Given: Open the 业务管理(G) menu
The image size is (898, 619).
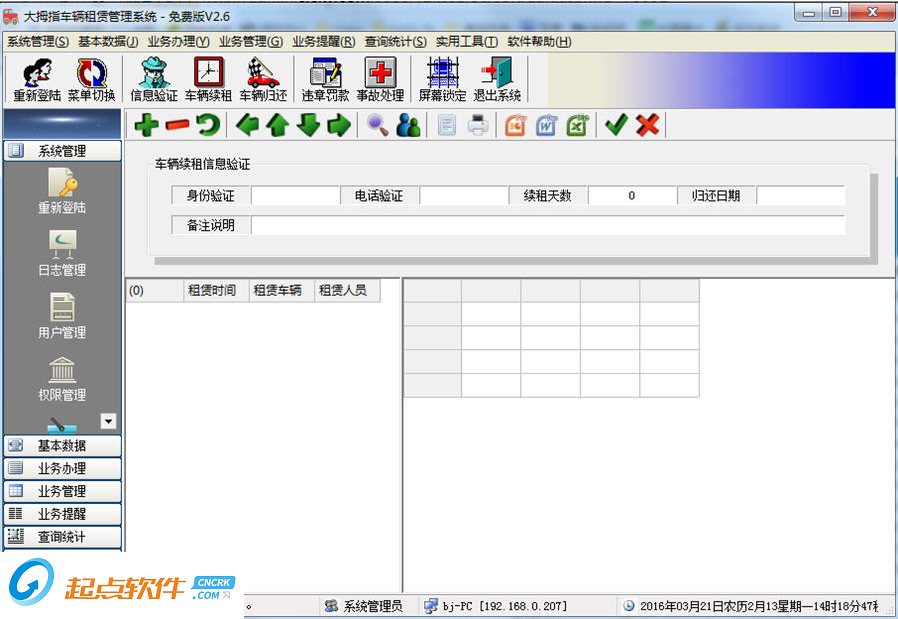Looking at the screenshot, I should coord(251,42).
